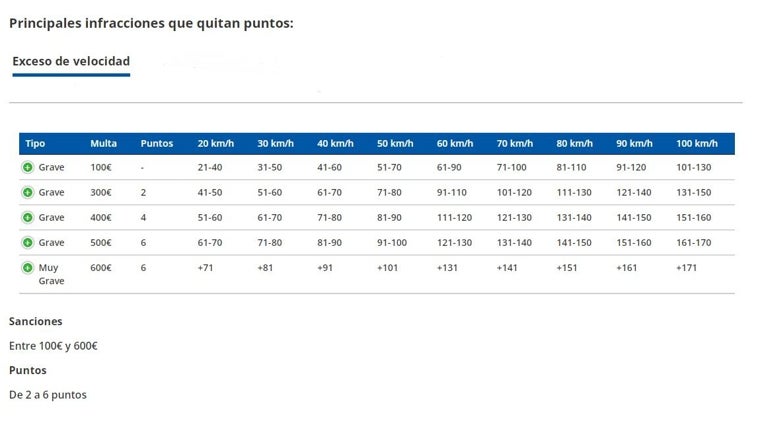This screenshot has height=427, width=760.
Task: Click the Multa column header
Action: pyautogui.click(x=103, y=143)
